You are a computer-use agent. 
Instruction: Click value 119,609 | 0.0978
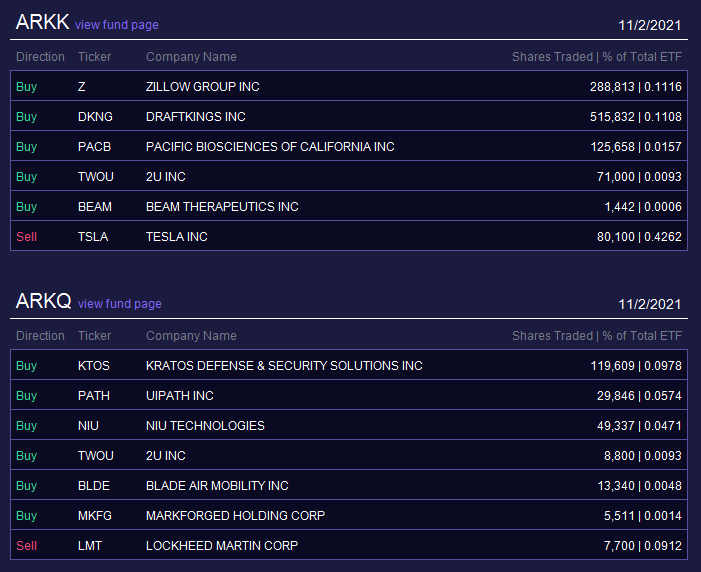636,366
